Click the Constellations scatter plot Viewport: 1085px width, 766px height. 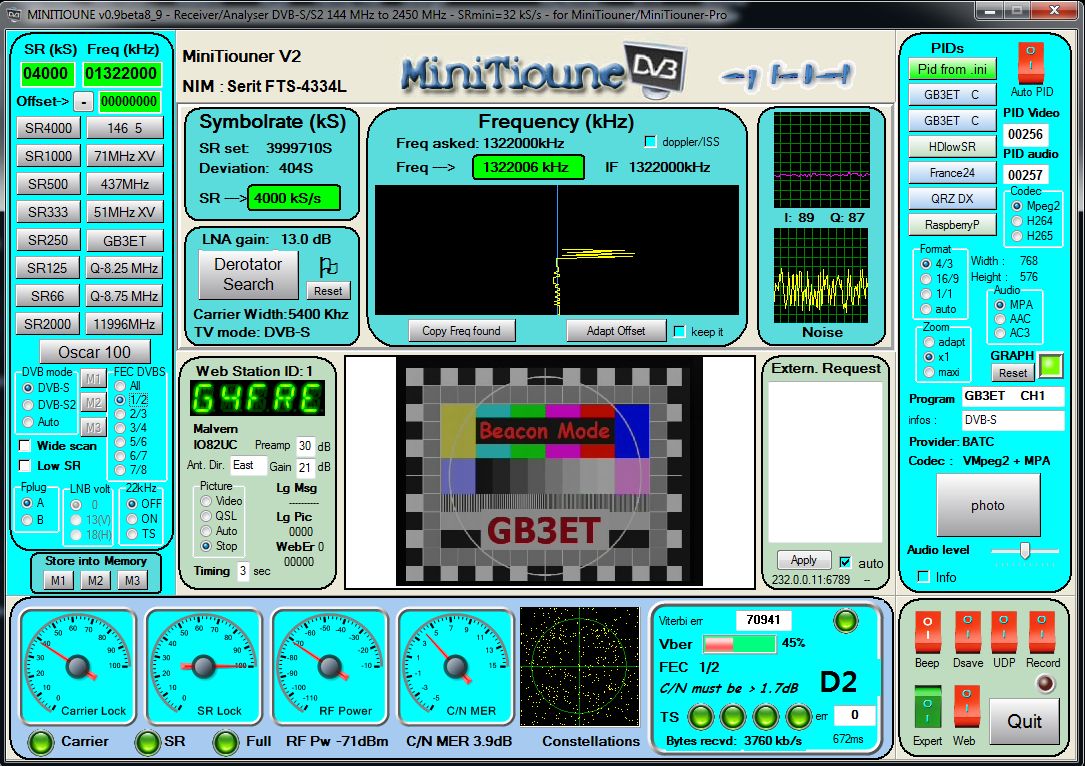coord(580,666)
